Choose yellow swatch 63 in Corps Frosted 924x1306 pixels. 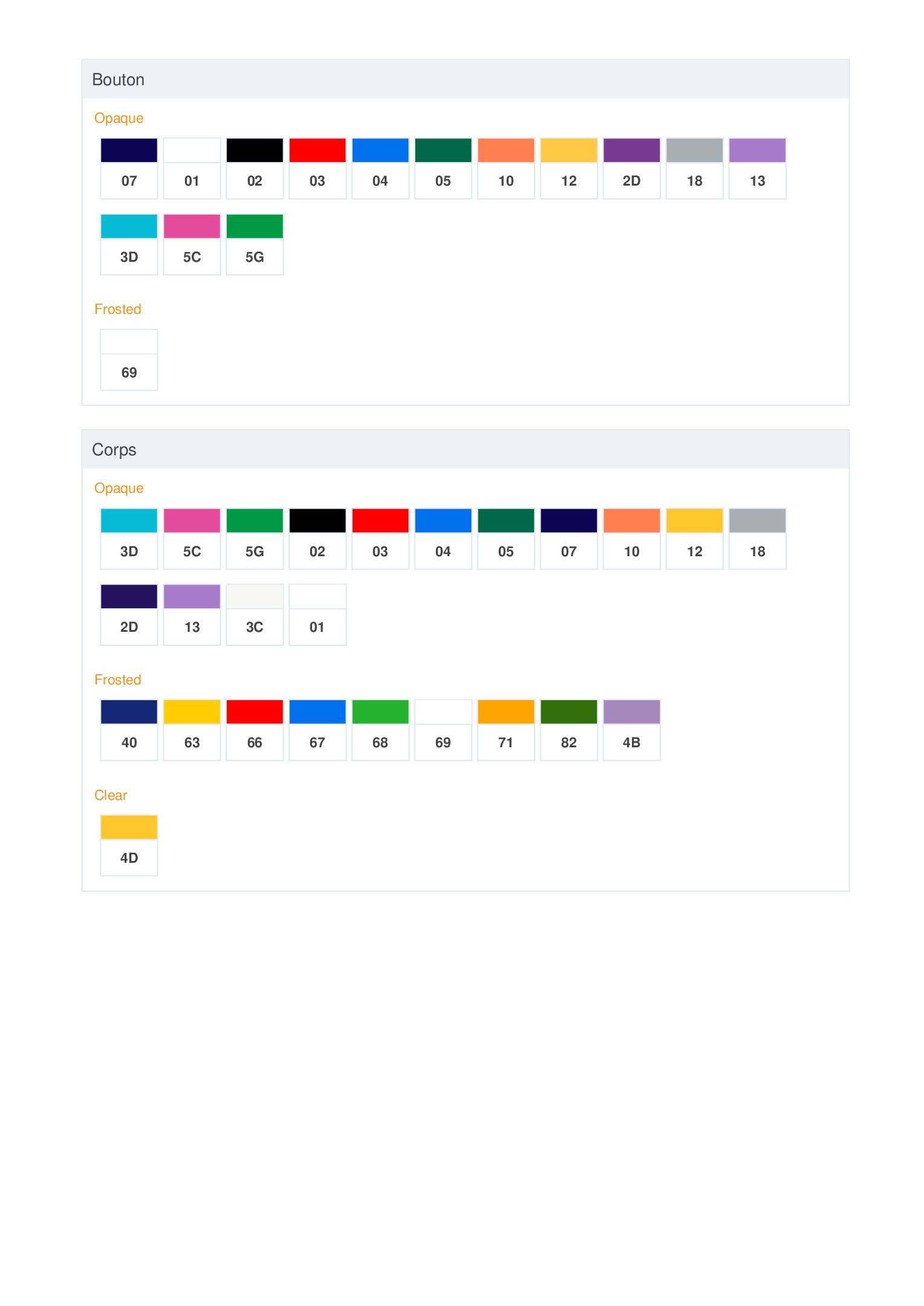(x=192, y=730)
